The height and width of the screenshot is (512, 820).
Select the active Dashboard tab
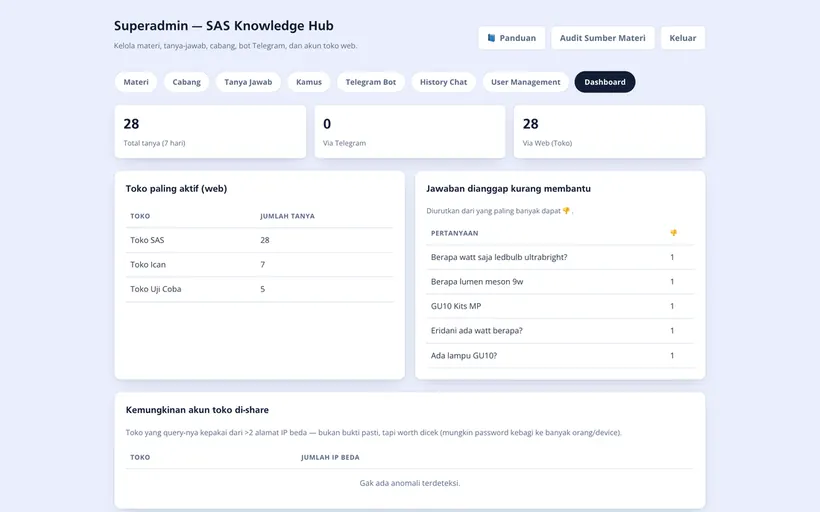point(605,82)
